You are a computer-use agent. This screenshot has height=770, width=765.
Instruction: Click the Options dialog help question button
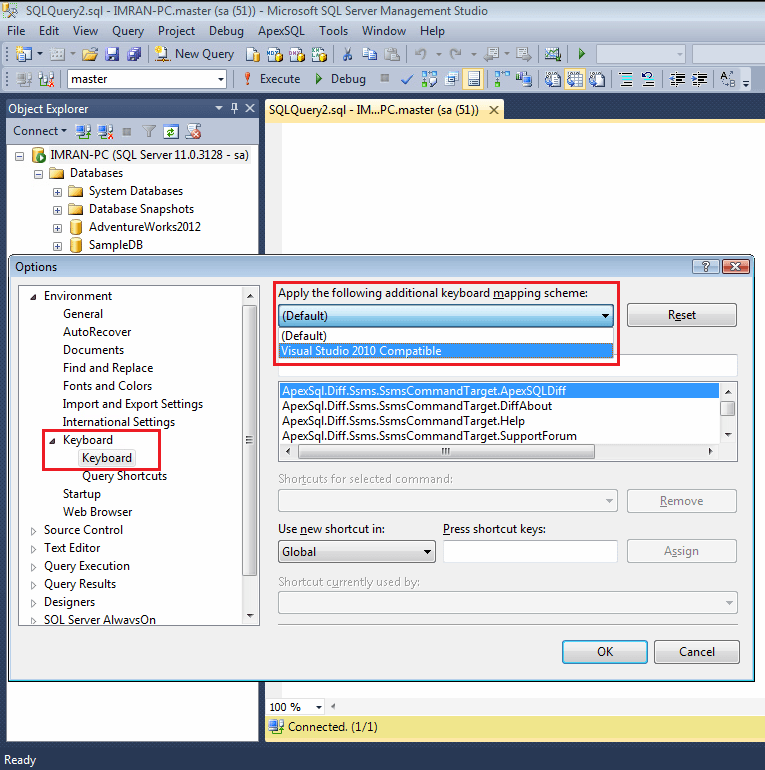tap(706, 266)
